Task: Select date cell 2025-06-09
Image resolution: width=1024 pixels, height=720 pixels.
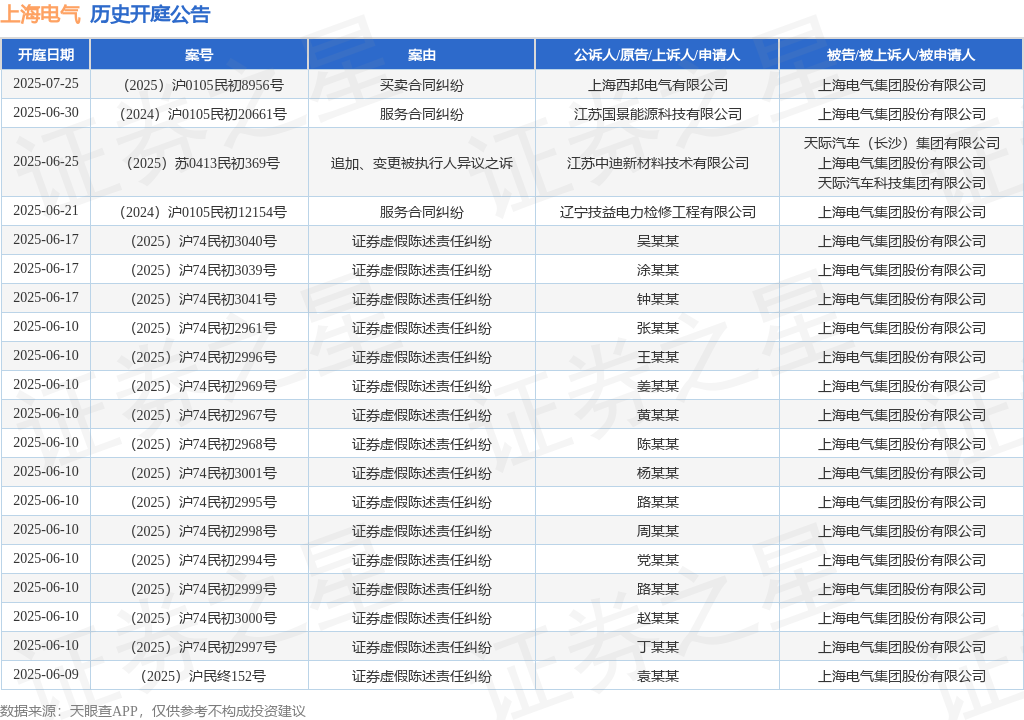Action: 46,674
